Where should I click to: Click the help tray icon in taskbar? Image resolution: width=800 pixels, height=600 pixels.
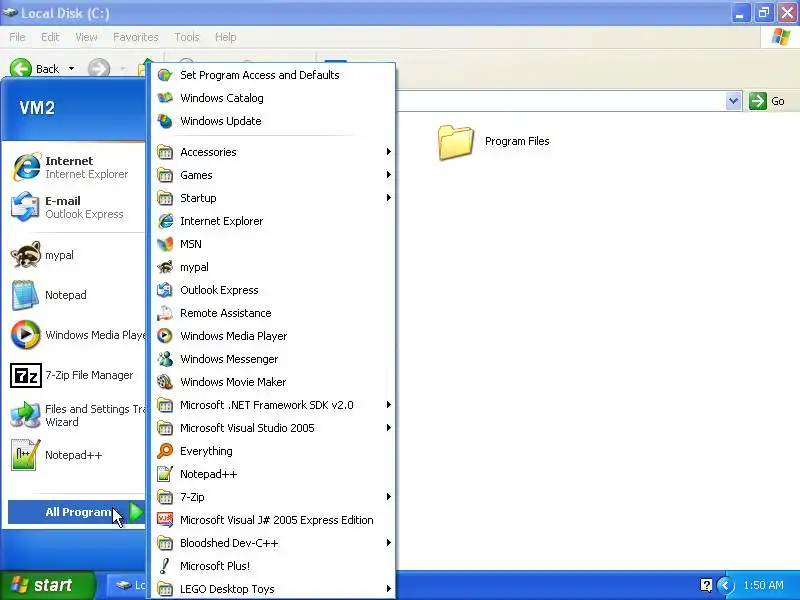tap(706, 585)
